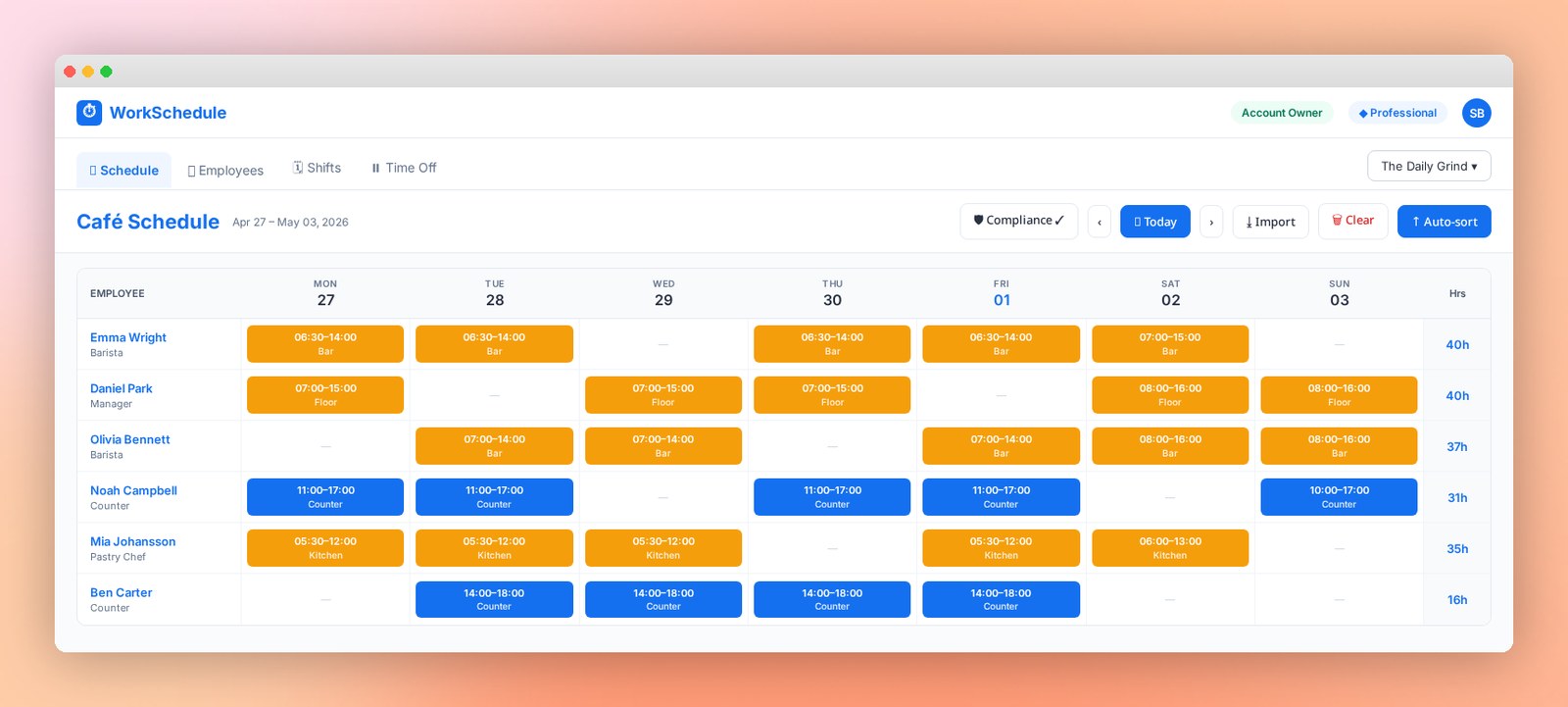Open Noah Campbell's Thursday 11:00–17:00 shift
1568x707 pixels.
tap(832, 497)
